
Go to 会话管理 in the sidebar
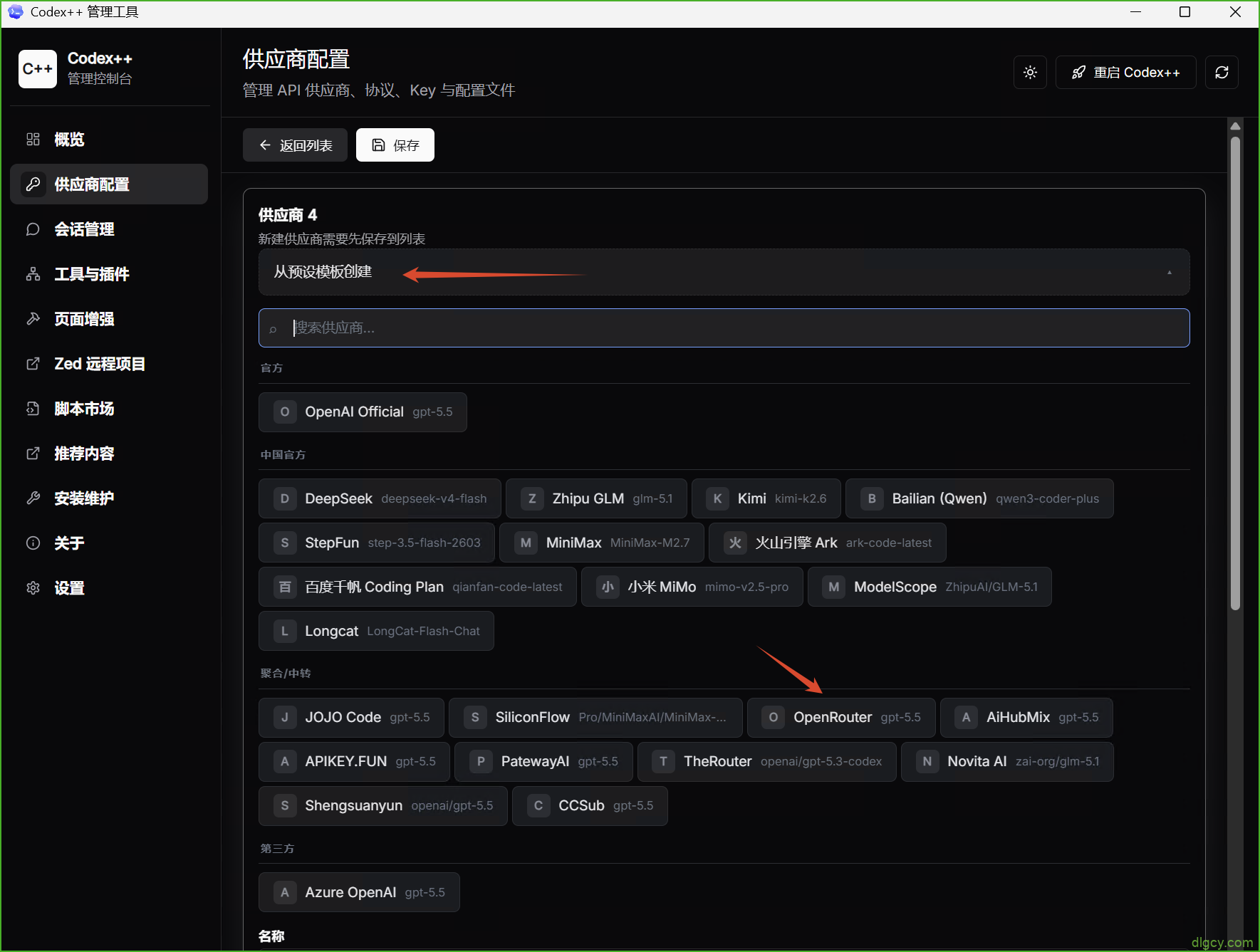tap(109, 229)
